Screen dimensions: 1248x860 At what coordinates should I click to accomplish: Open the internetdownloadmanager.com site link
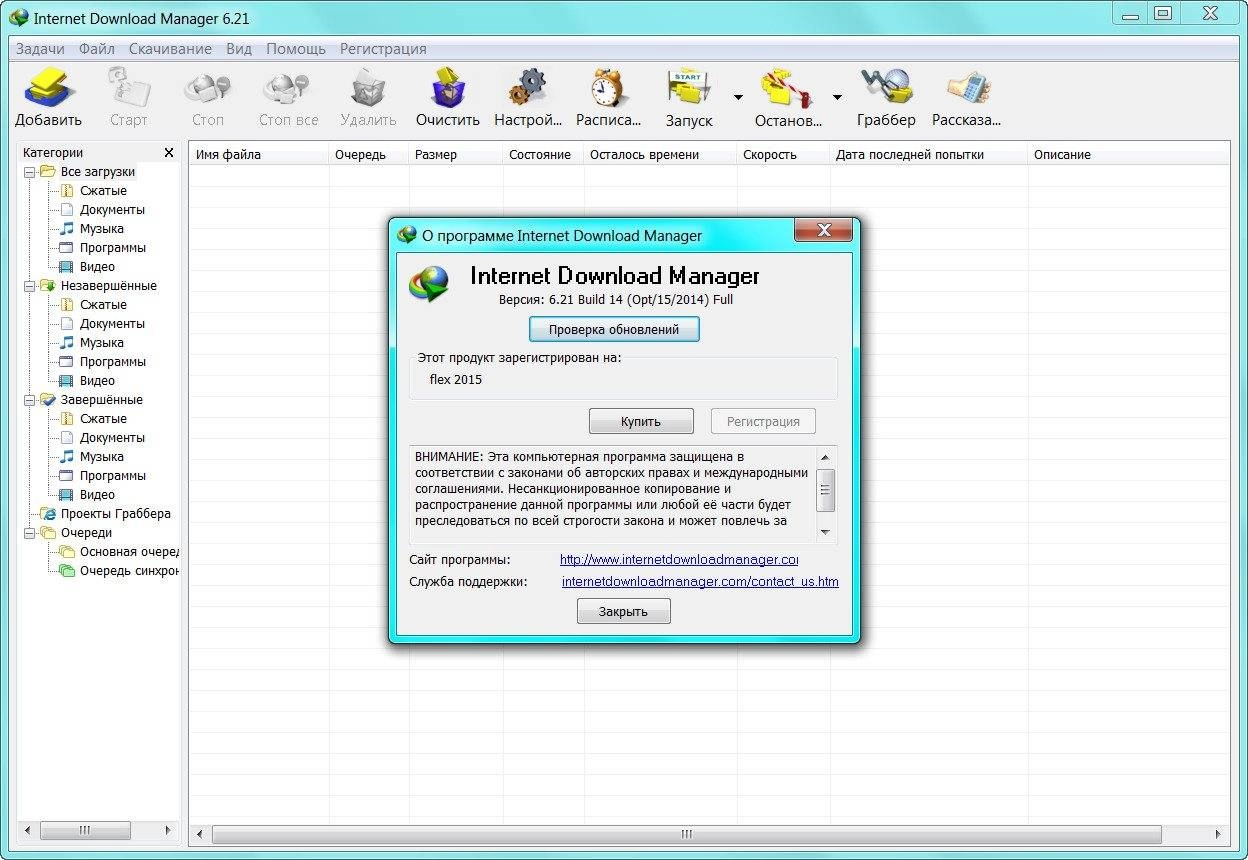679,560
